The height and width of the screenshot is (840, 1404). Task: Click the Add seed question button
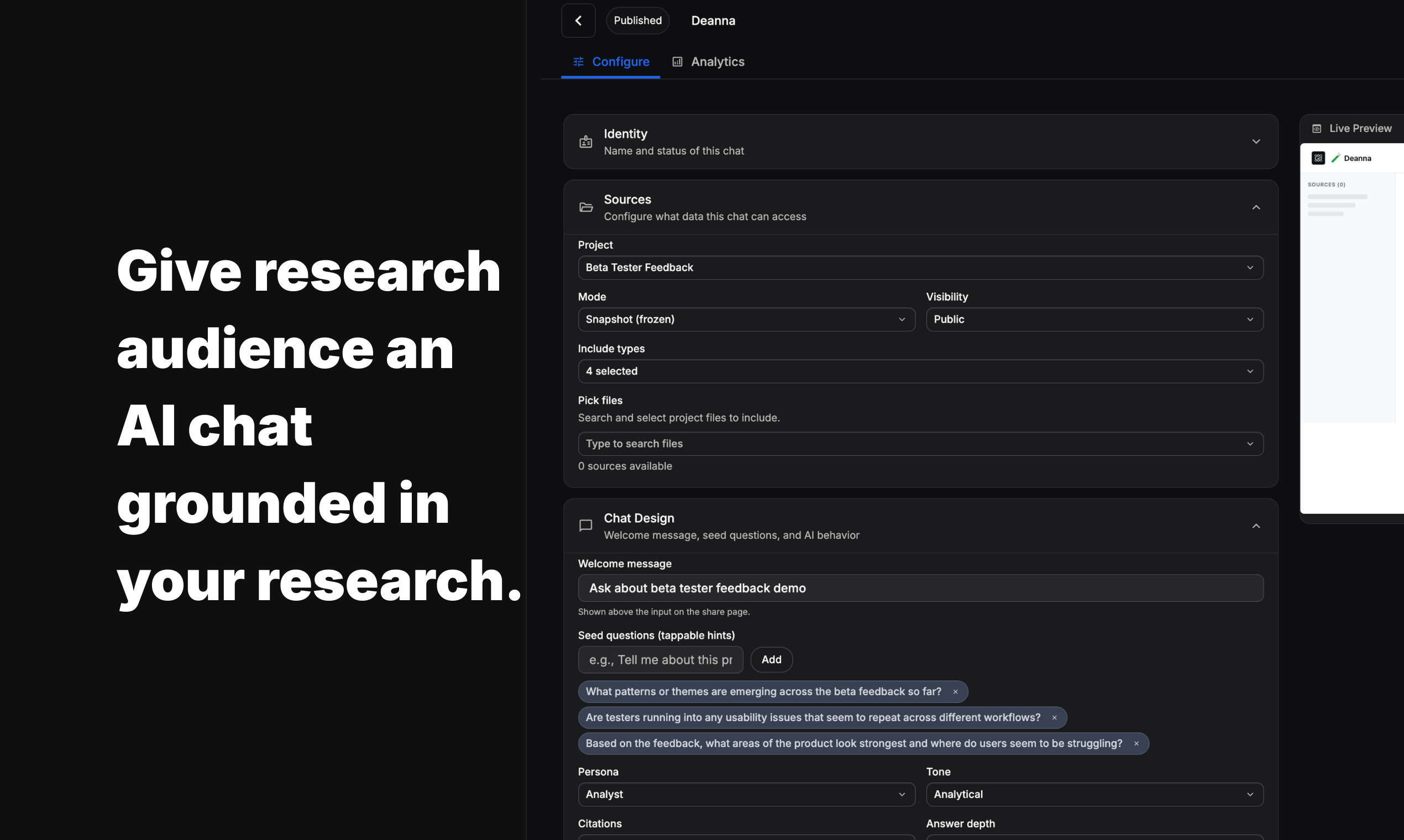771,659
